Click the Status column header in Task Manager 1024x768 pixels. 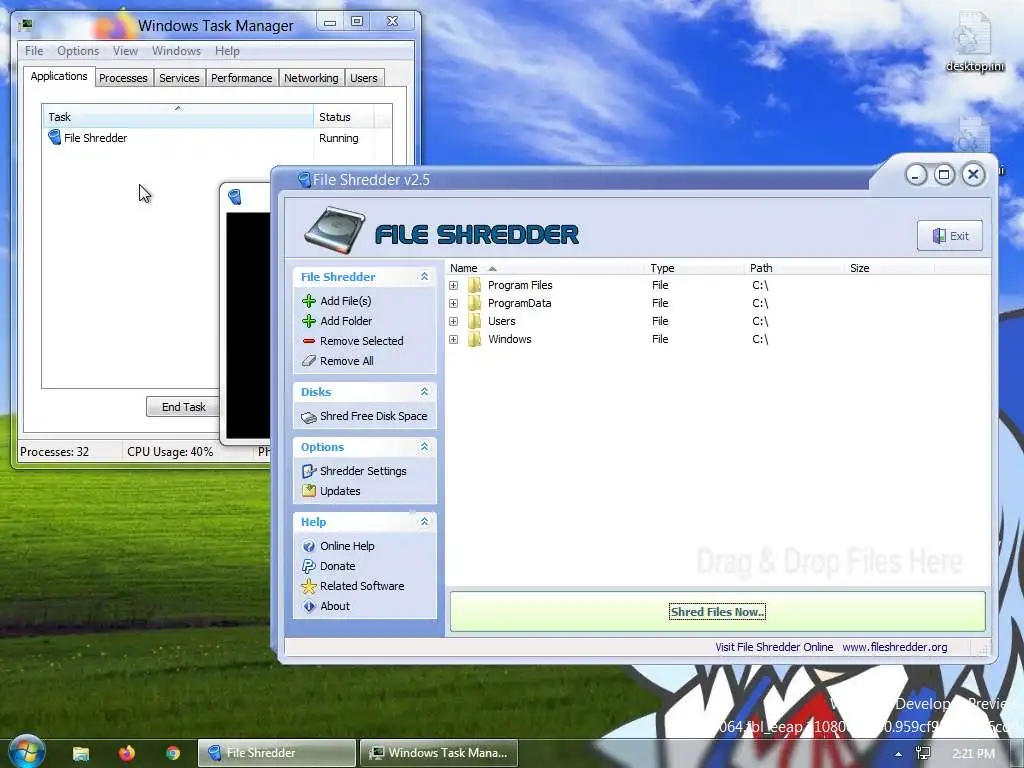coord(344,117)
